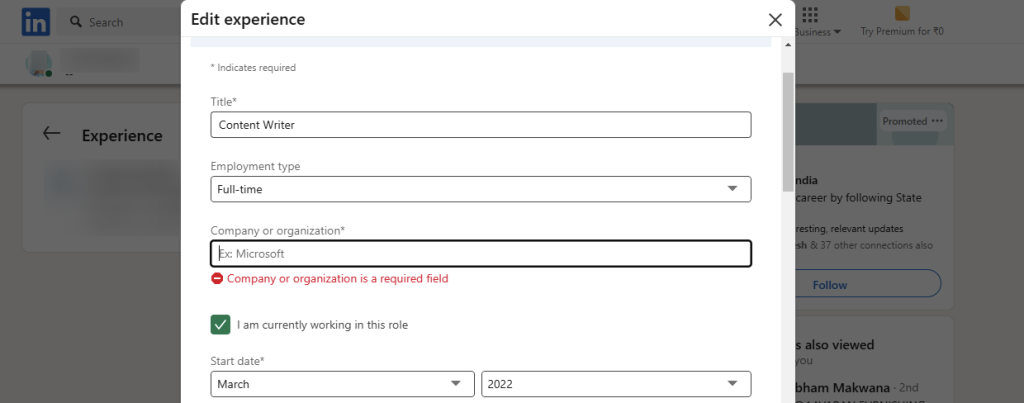
Task: Open the For Business menu
Action: click(818, 31)
